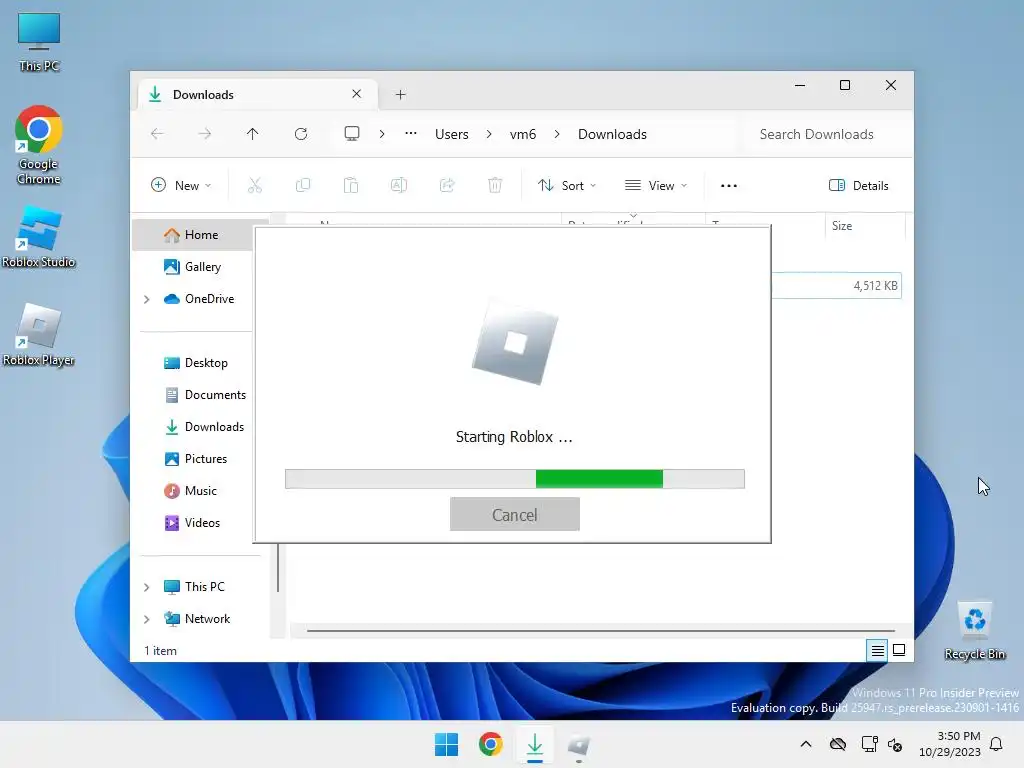Click the PC icon in address bar
This screenshot has width=1024, height=768.
pyautogui.click(x=352, y=134)
